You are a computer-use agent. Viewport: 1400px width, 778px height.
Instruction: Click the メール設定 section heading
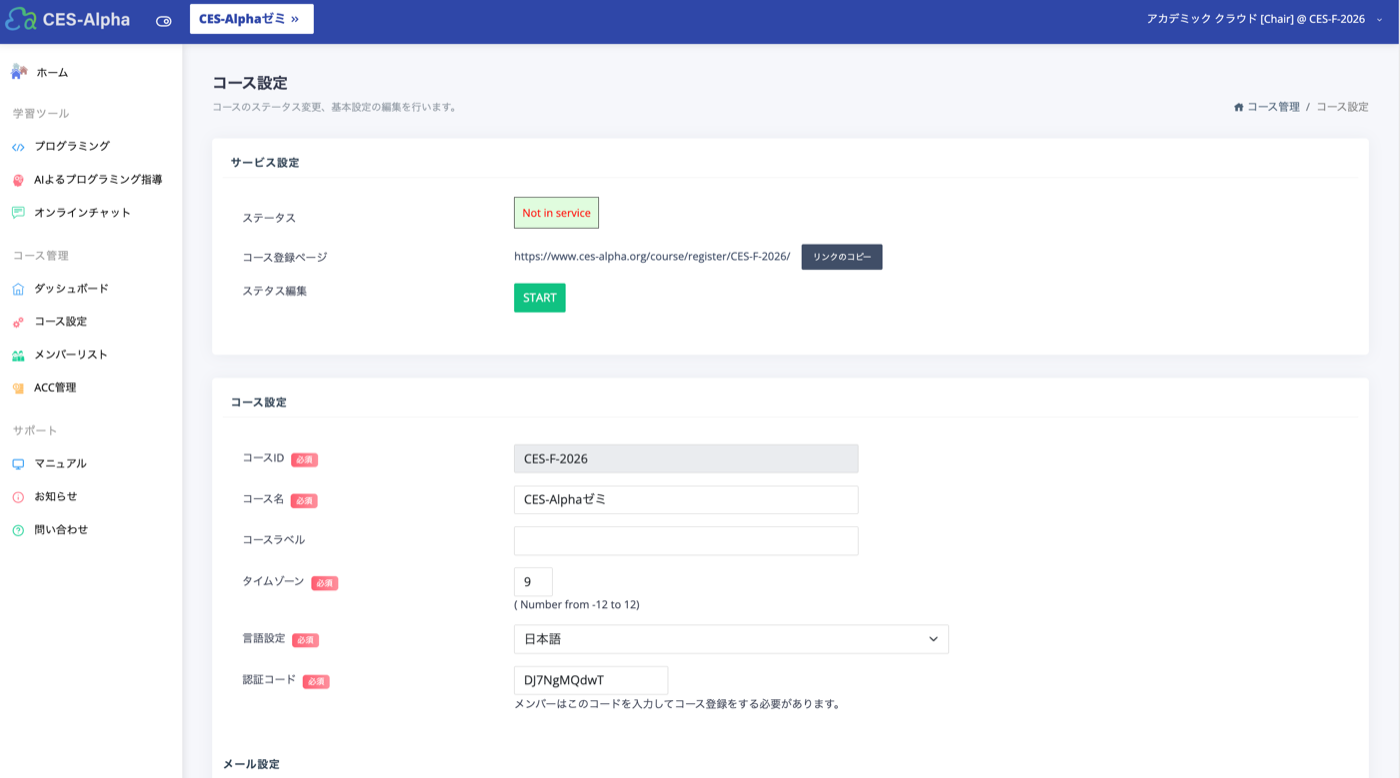(x=251, y=764)
